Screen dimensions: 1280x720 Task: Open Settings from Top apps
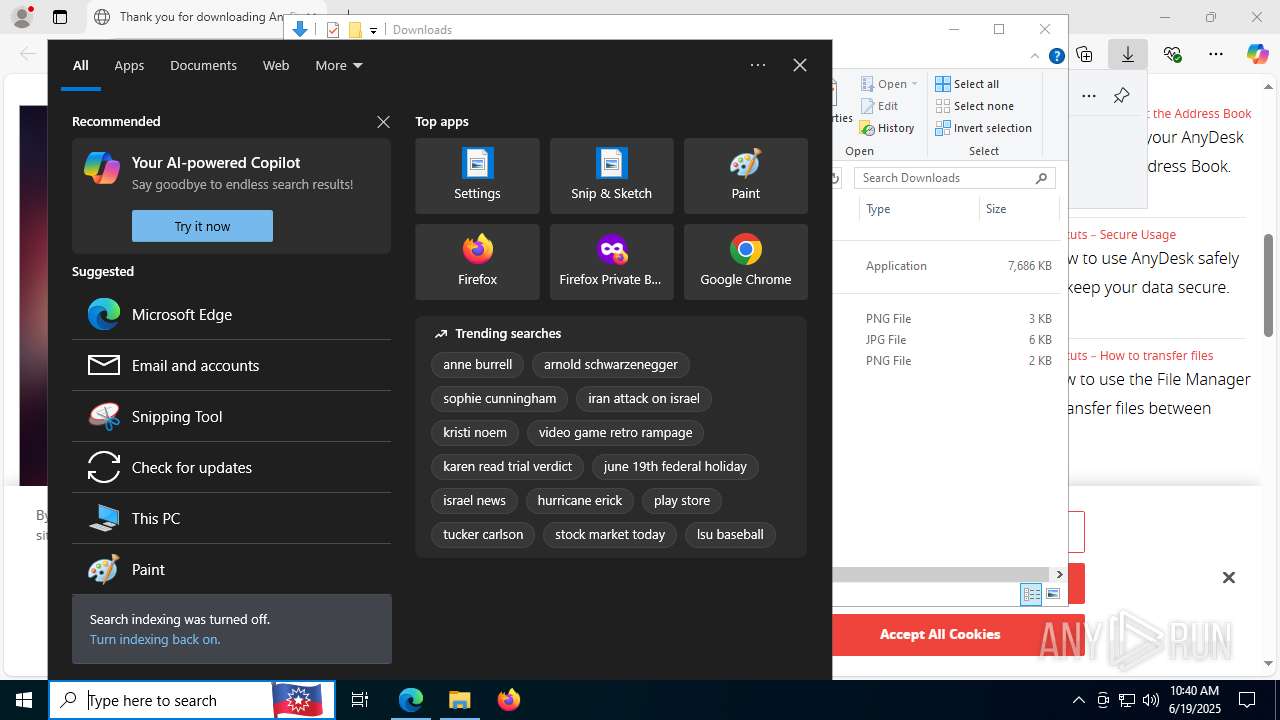(x=477, y=176)
